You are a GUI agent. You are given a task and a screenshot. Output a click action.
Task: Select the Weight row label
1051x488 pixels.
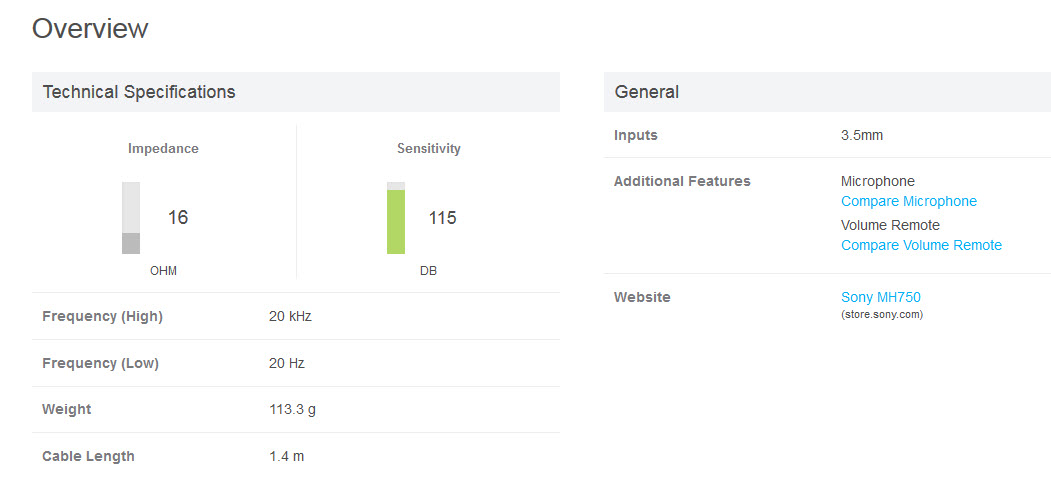[x=66, y=410]
